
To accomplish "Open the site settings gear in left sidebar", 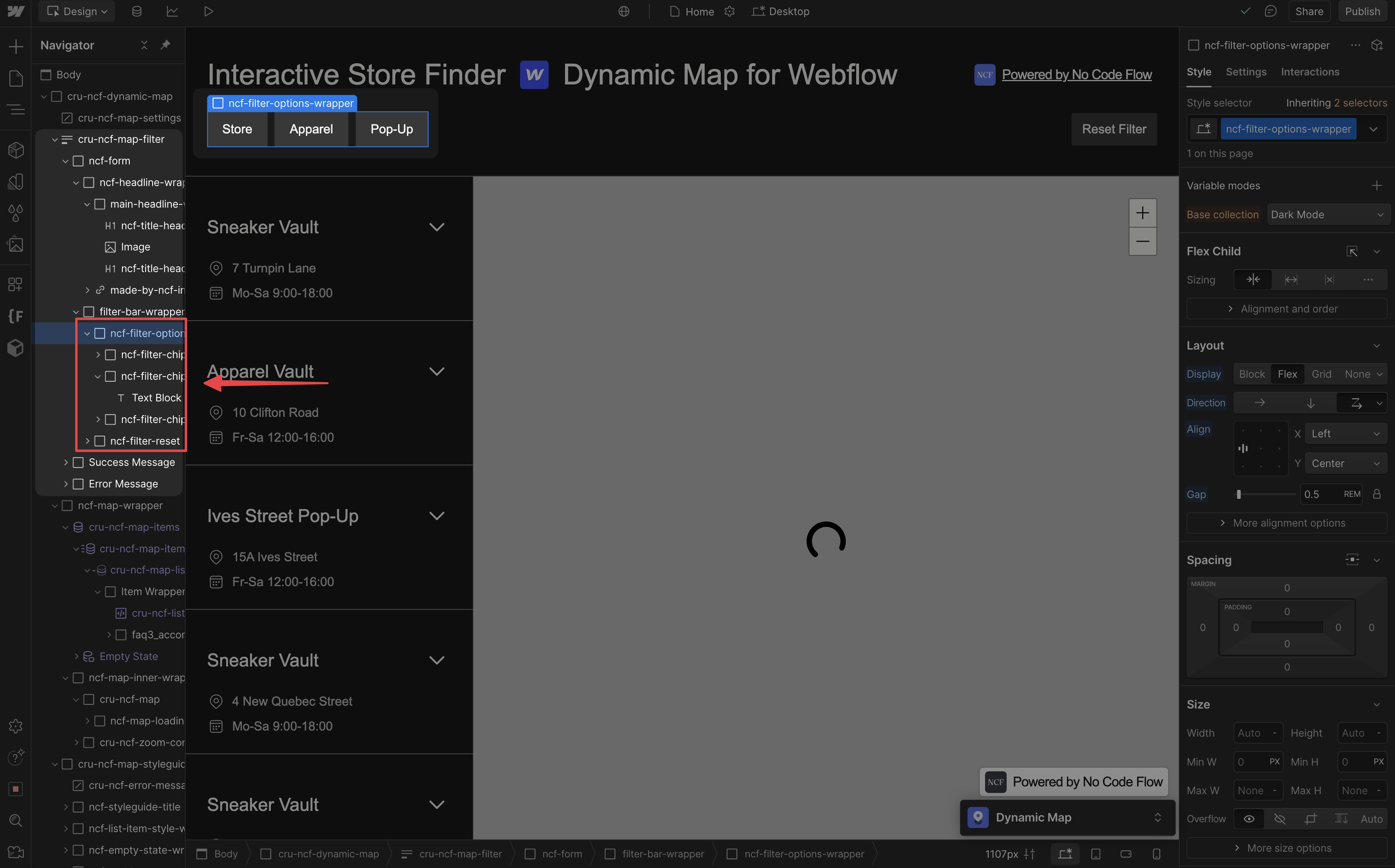I will click(x=15, y=726).
